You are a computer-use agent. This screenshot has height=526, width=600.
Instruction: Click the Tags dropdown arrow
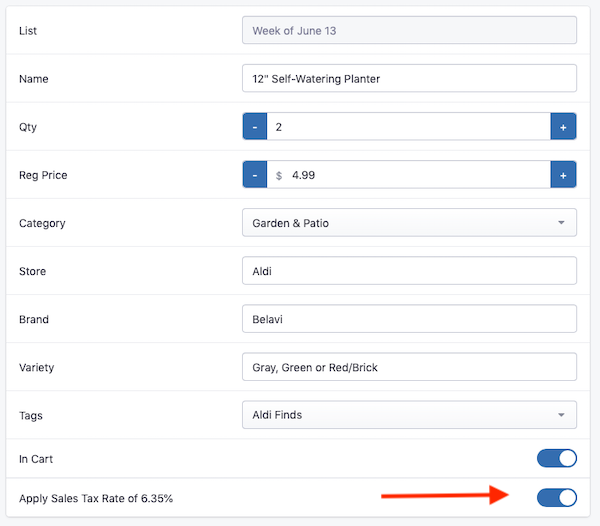[561, 415]
